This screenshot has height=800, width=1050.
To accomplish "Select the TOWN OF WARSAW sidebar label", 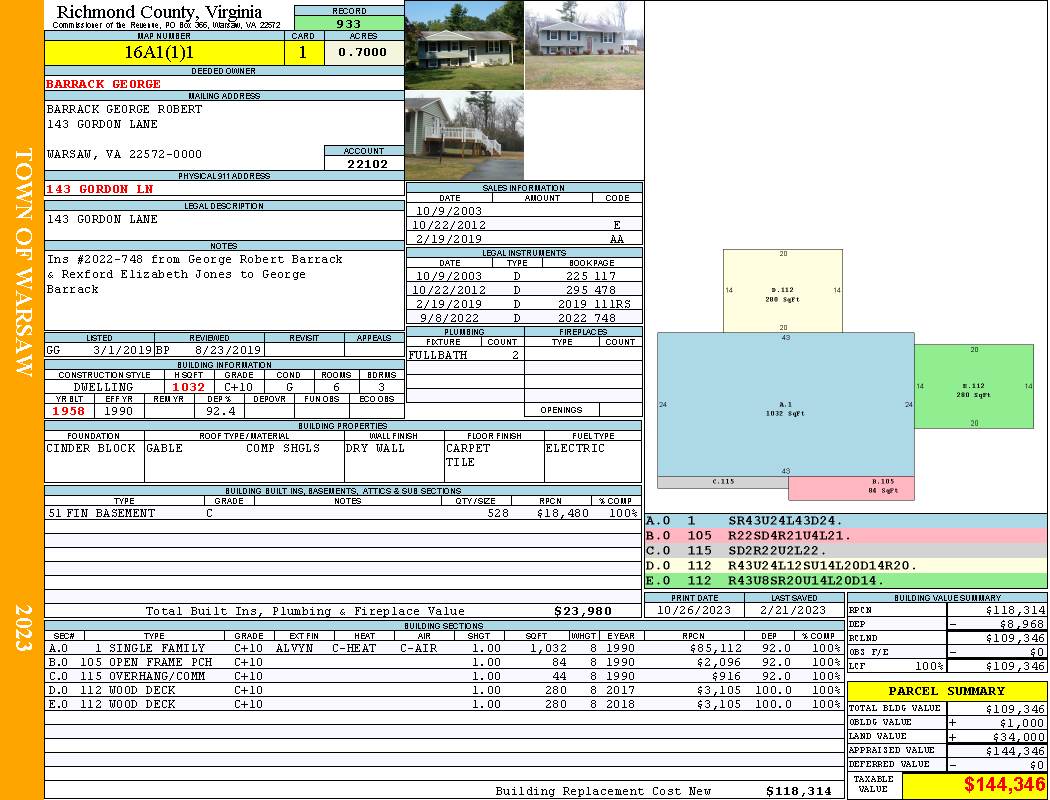I will point(23,262).
